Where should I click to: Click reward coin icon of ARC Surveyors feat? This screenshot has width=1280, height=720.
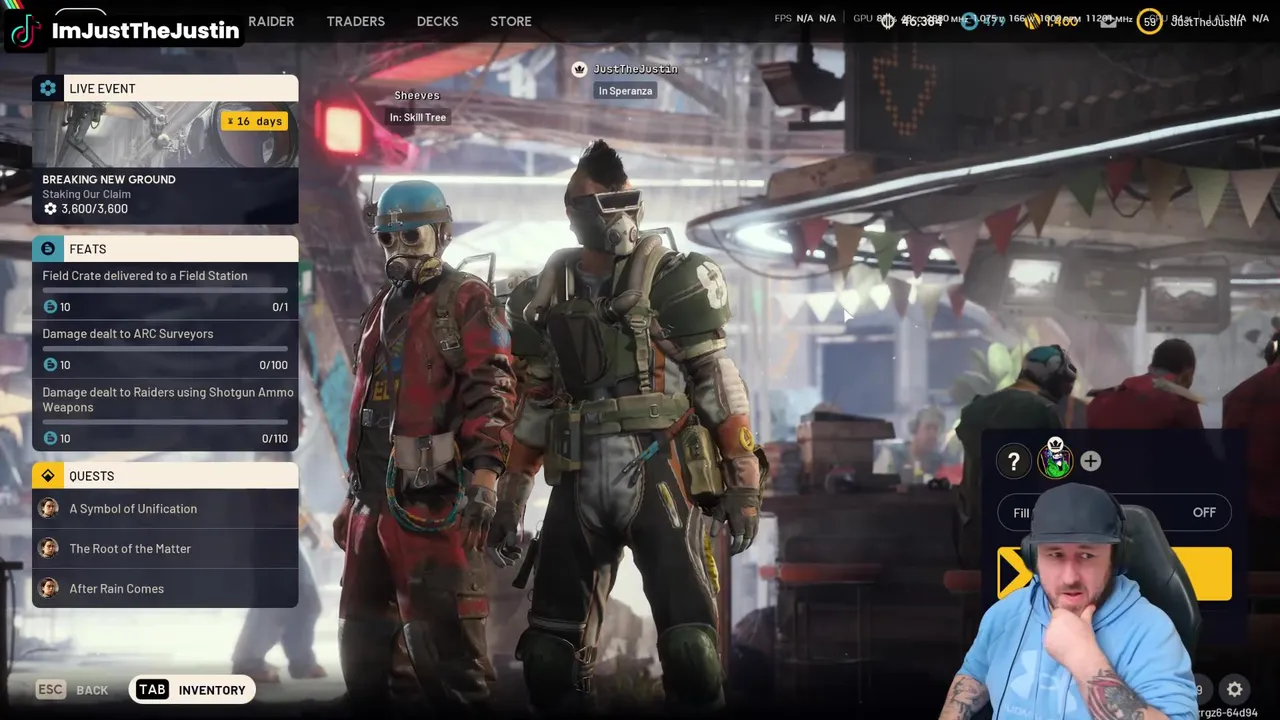[x=50, y=365]
